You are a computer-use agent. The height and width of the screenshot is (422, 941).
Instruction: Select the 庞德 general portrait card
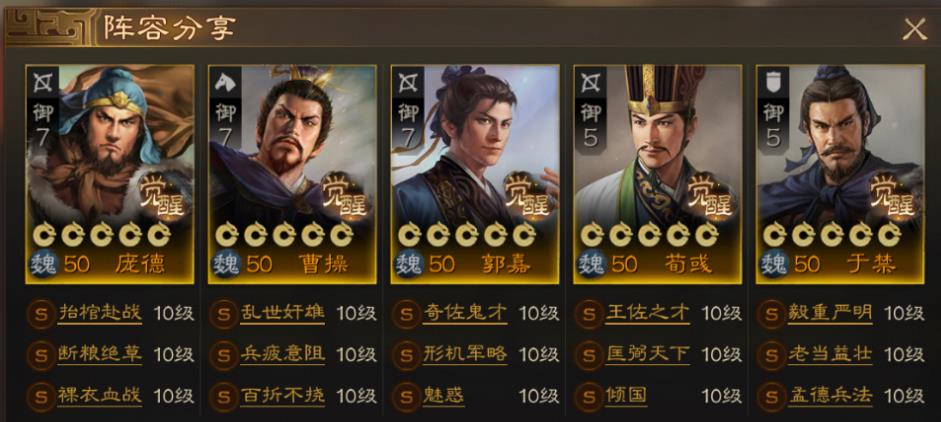tap(110, 174)
